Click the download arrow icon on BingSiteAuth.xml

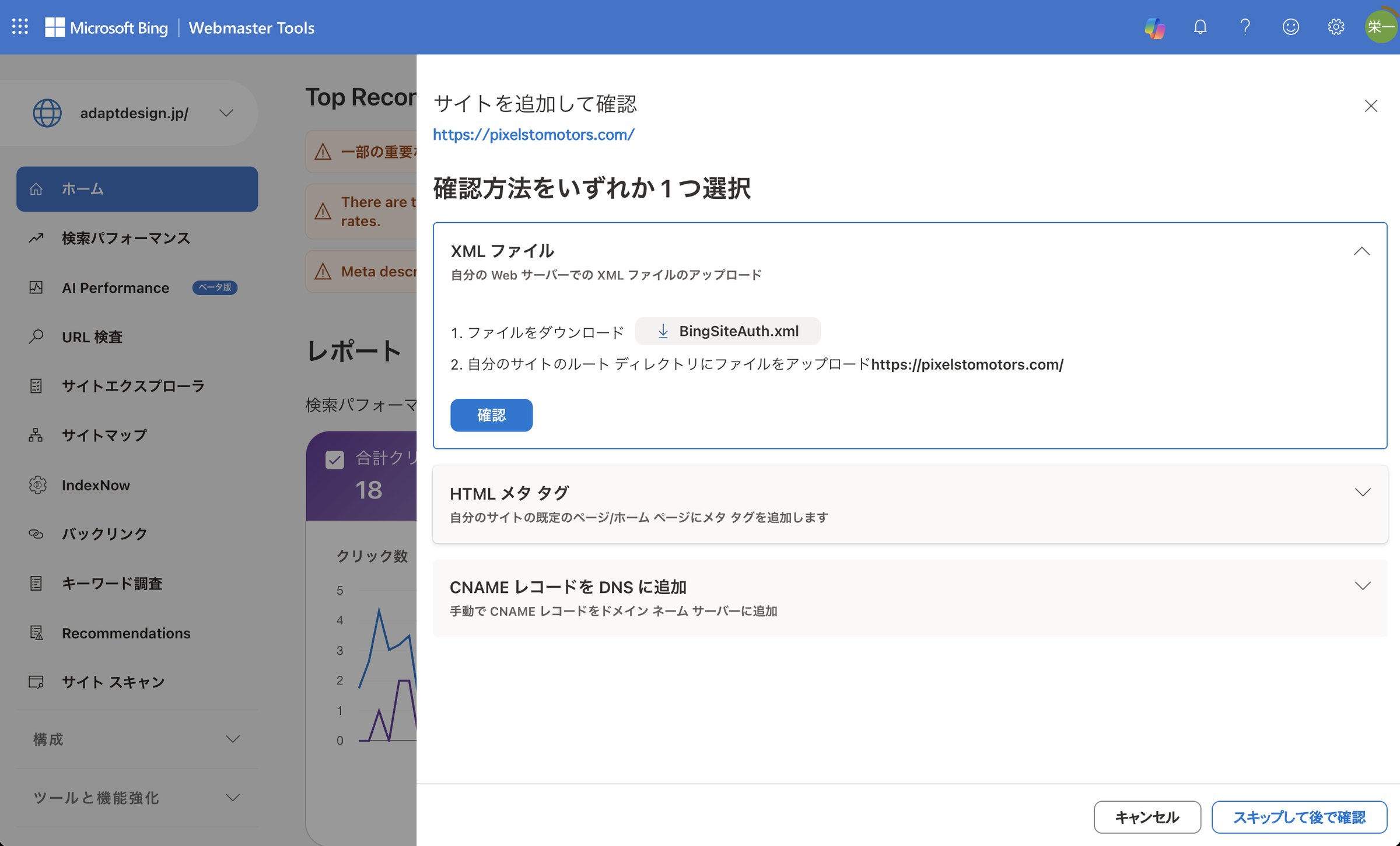coord(663,331)
